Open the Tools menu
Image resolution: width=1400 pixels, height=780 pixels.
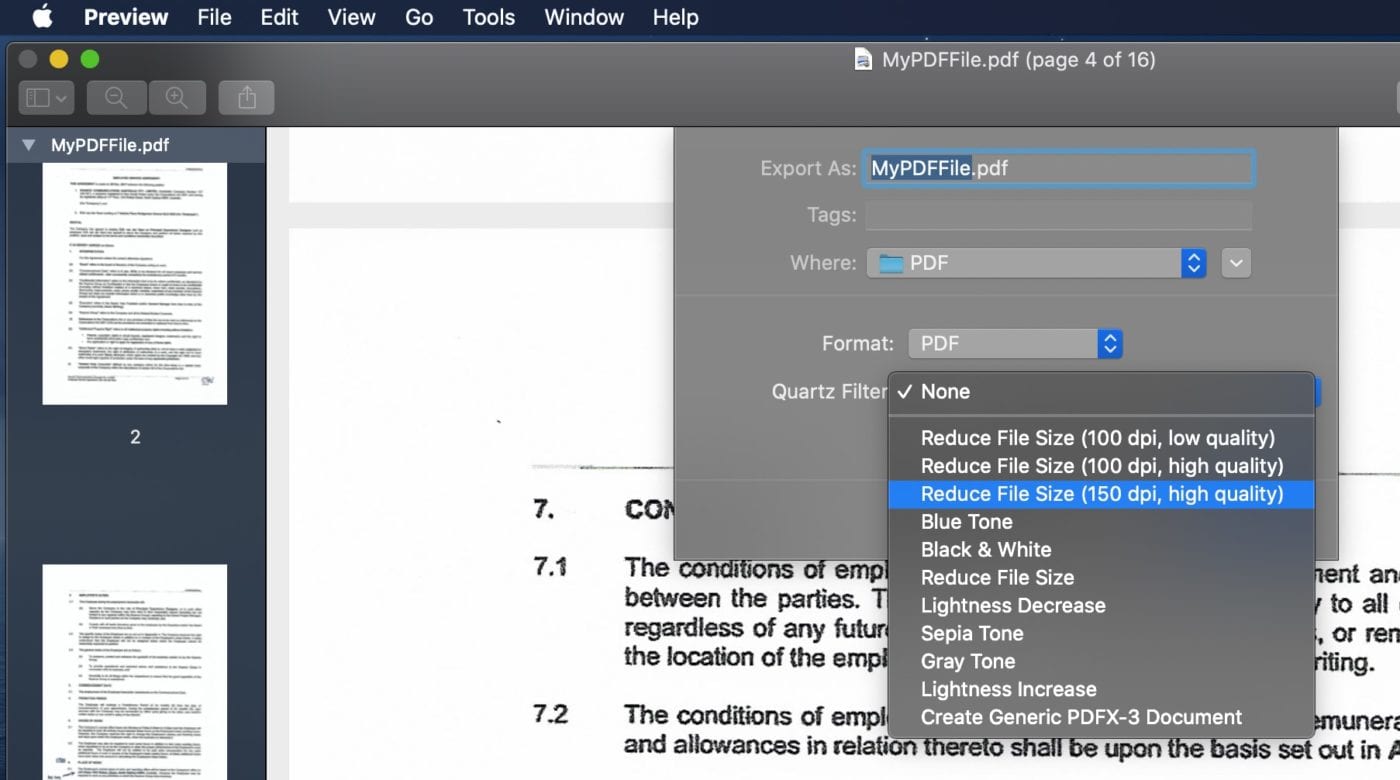488,17
